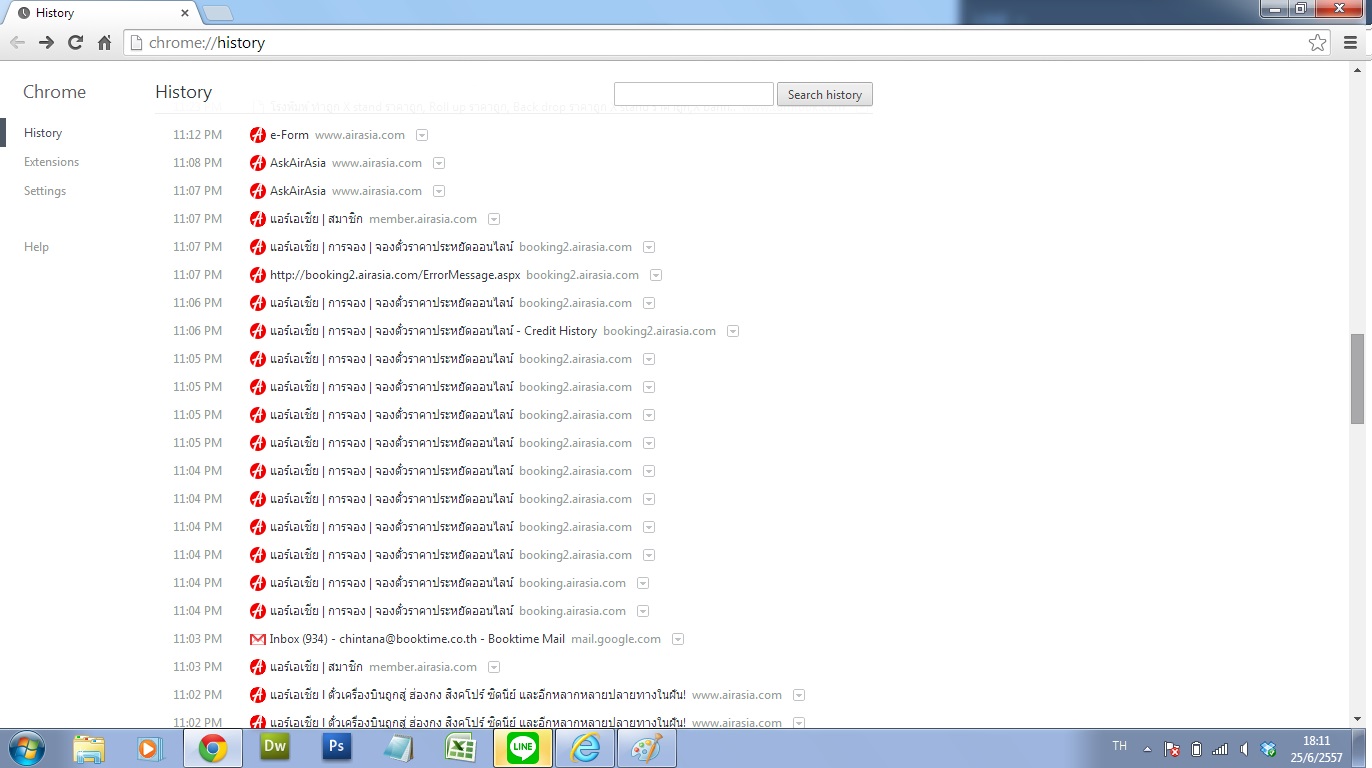Click the network signal icon in the tray
This screenshot has height=768, width=1372.
click(x=1220, y=749)
